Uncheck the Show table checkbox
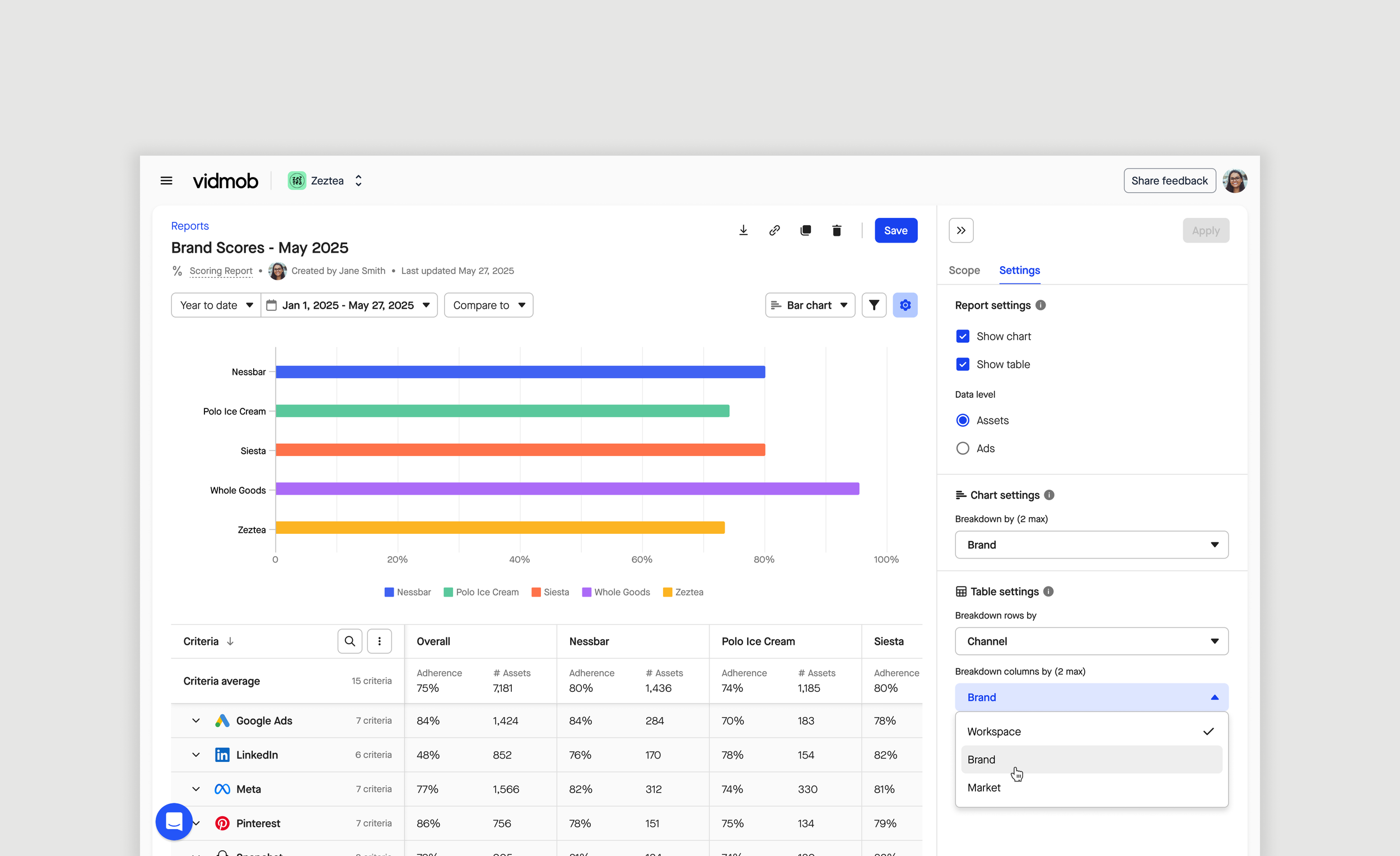This screenshot has height=856, width=1400. [963, 364]
